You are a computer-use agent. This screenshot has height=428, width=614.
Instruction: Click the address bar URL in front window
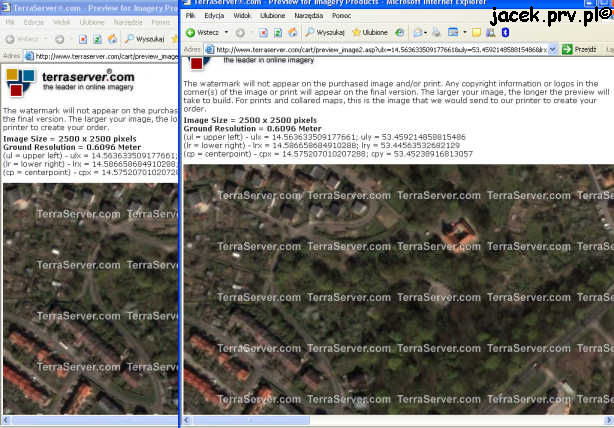click(x=382, y=50)
